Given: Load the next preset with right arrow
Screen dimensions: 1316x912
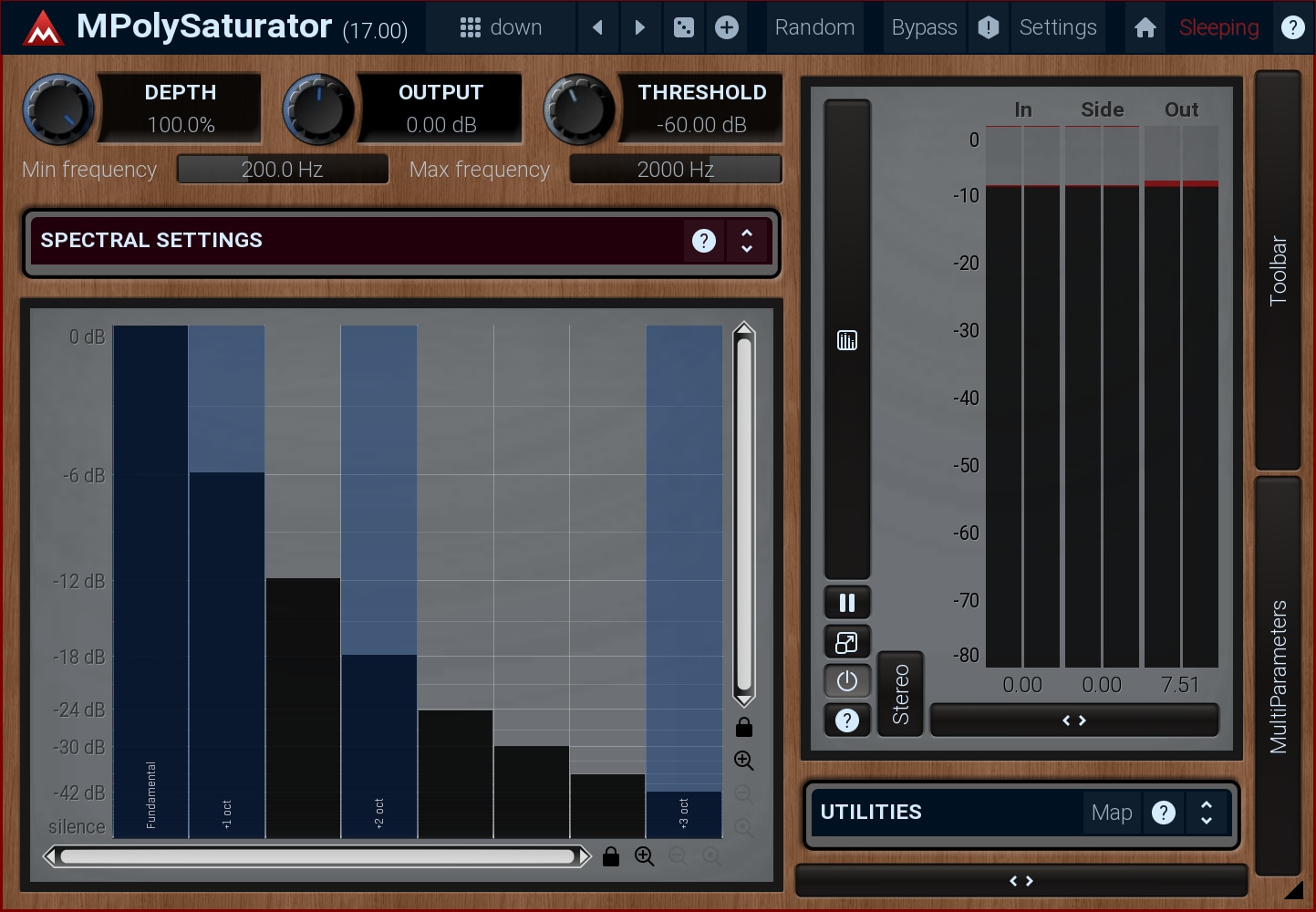Looking at the screenshot, I should pyautogui.click(x=639, y=28).
